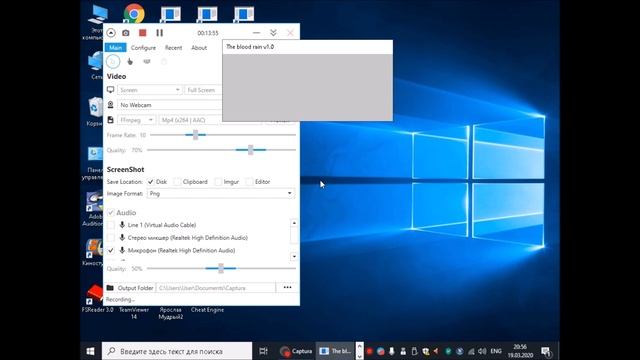Image resolution: width=640 pixels, height=360 pixels.
Task: Click the ENG language indicator
Action: pyautogui.click(x=496, y=351)
